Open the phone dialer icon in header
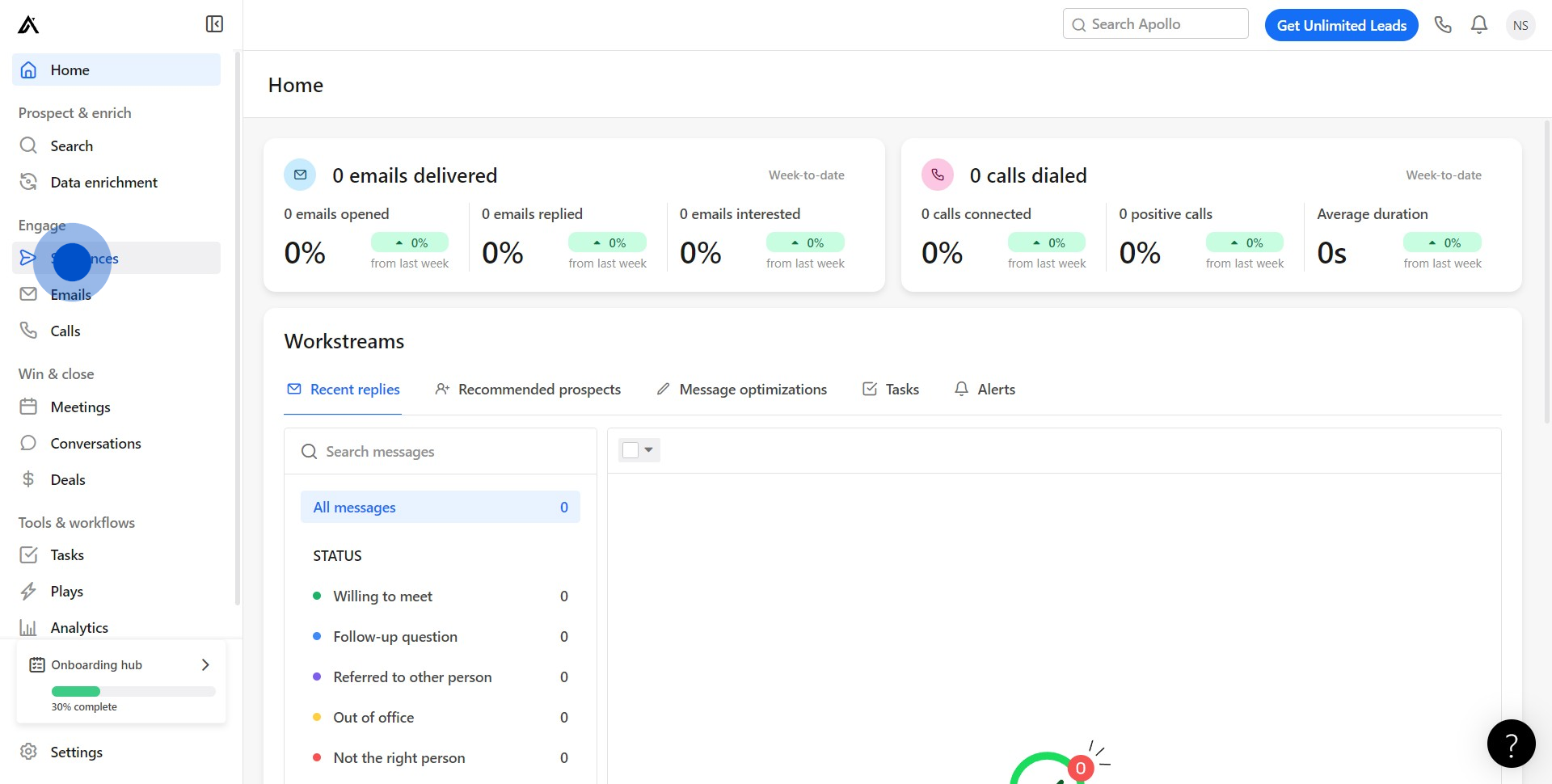This screenshot has width=1552, height=784. click(1443, 25)
